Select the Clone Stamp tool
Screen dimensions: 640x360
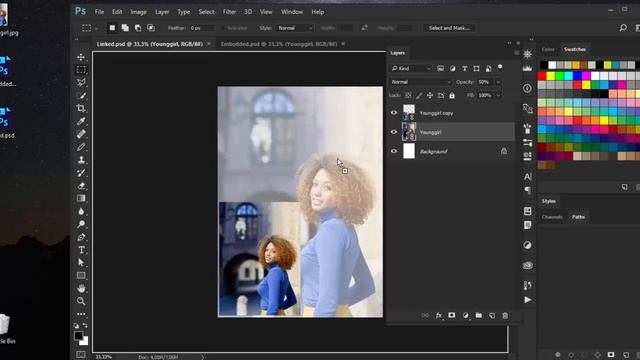[x=81, y=160]
